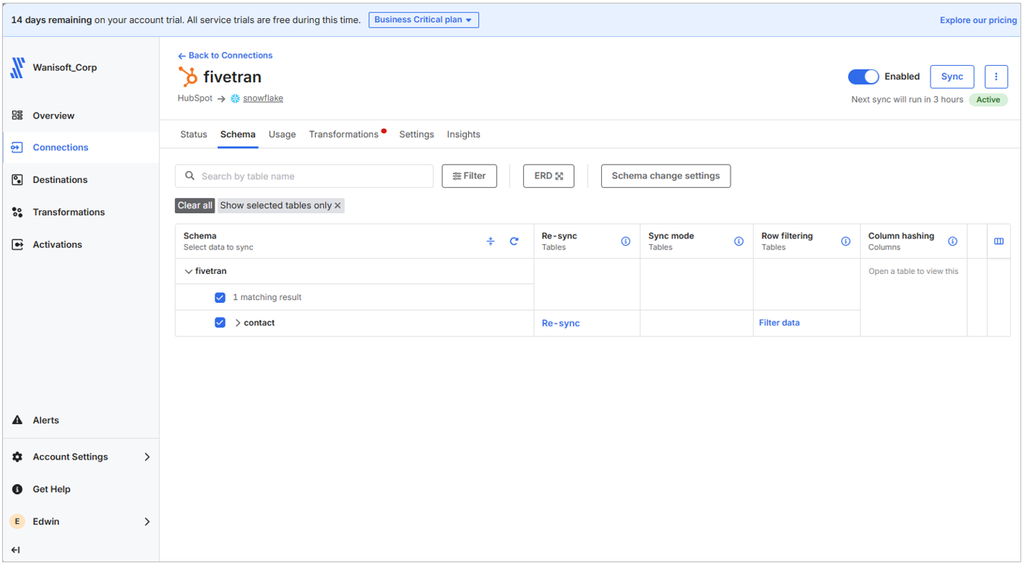The image size is (1024, 565).
Task: Uncheck the contact table checkbox
Action: click(x=220, y=323)
